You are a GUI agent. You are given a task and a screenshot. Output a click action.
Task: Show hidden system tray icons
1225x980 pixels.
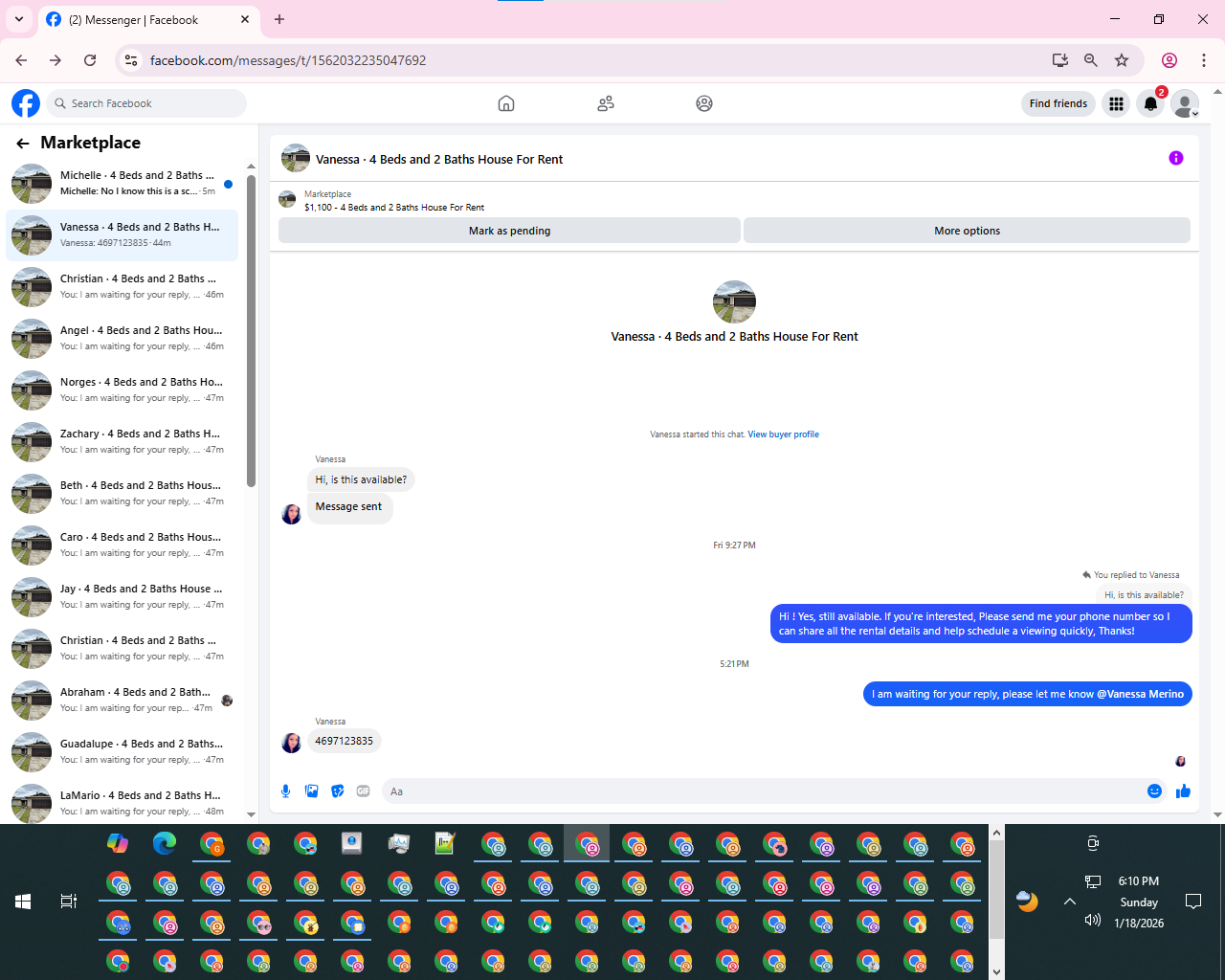pyautogui.click(x=1070, y=902)
